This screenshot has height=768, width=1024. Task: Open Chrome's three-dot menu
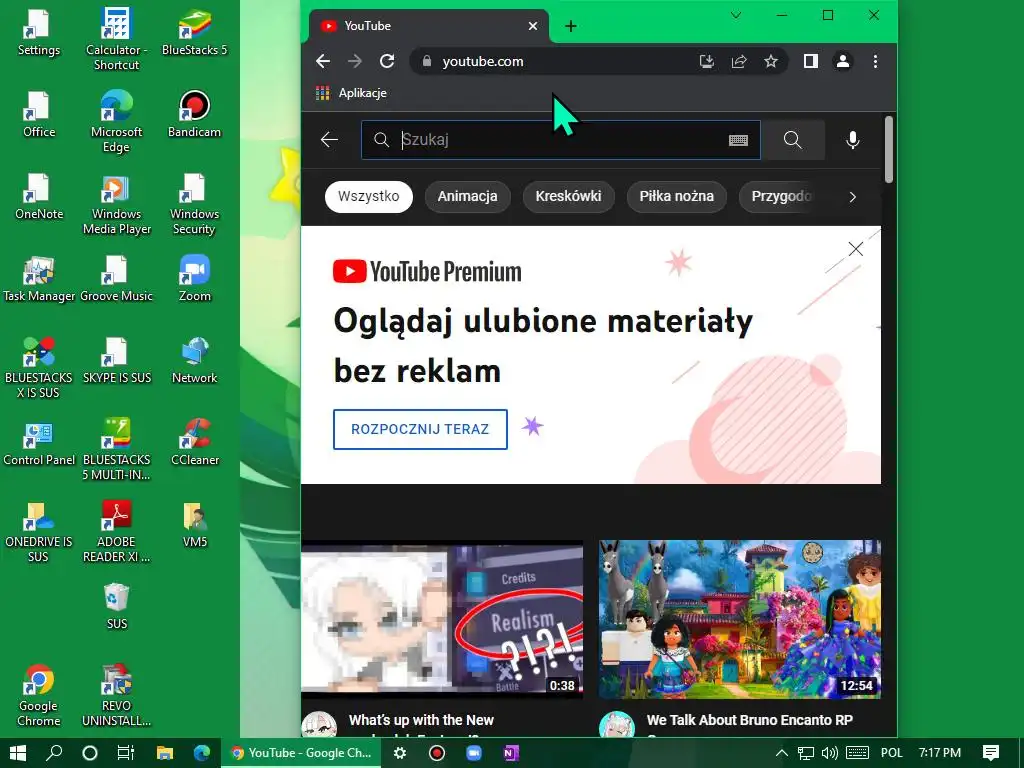click(x=875, y=61)
